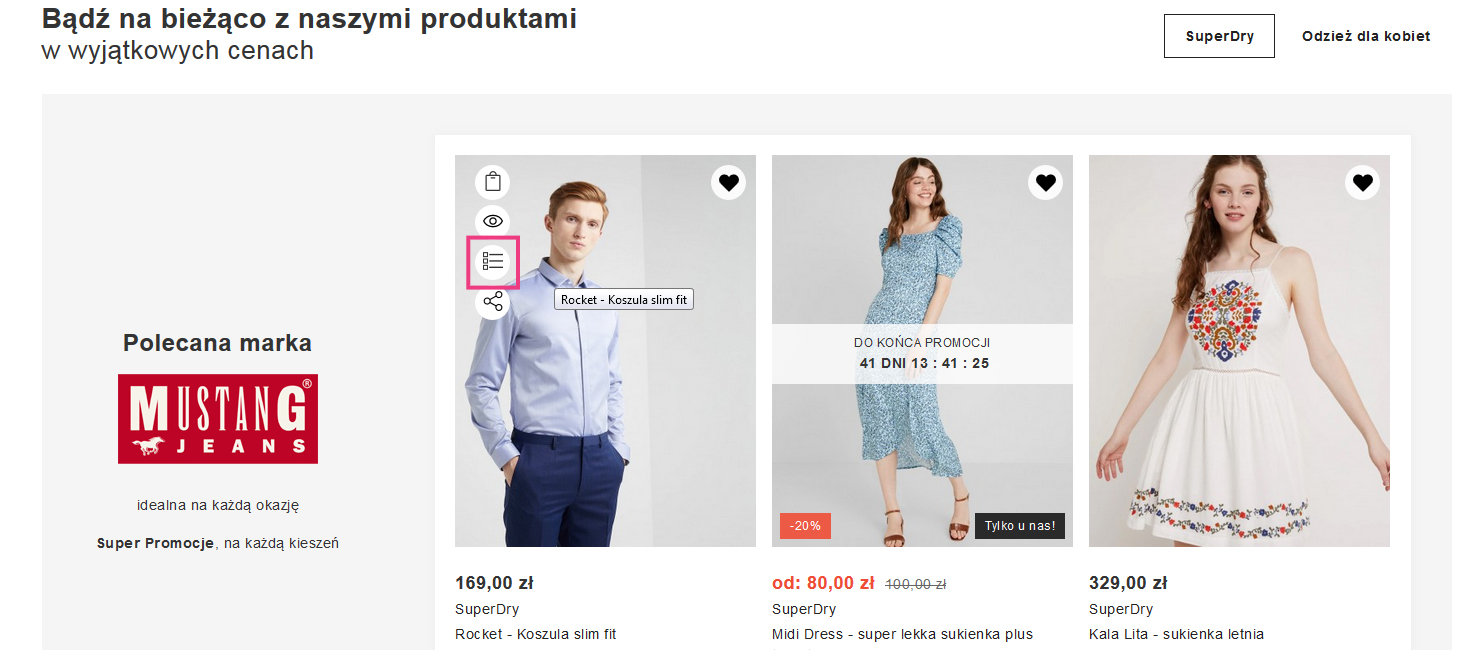Click the shopping bag icon on the shirt photo
Image resolution: width=1470 pixels, height=650 pixels.
click(x=492, y=182)
